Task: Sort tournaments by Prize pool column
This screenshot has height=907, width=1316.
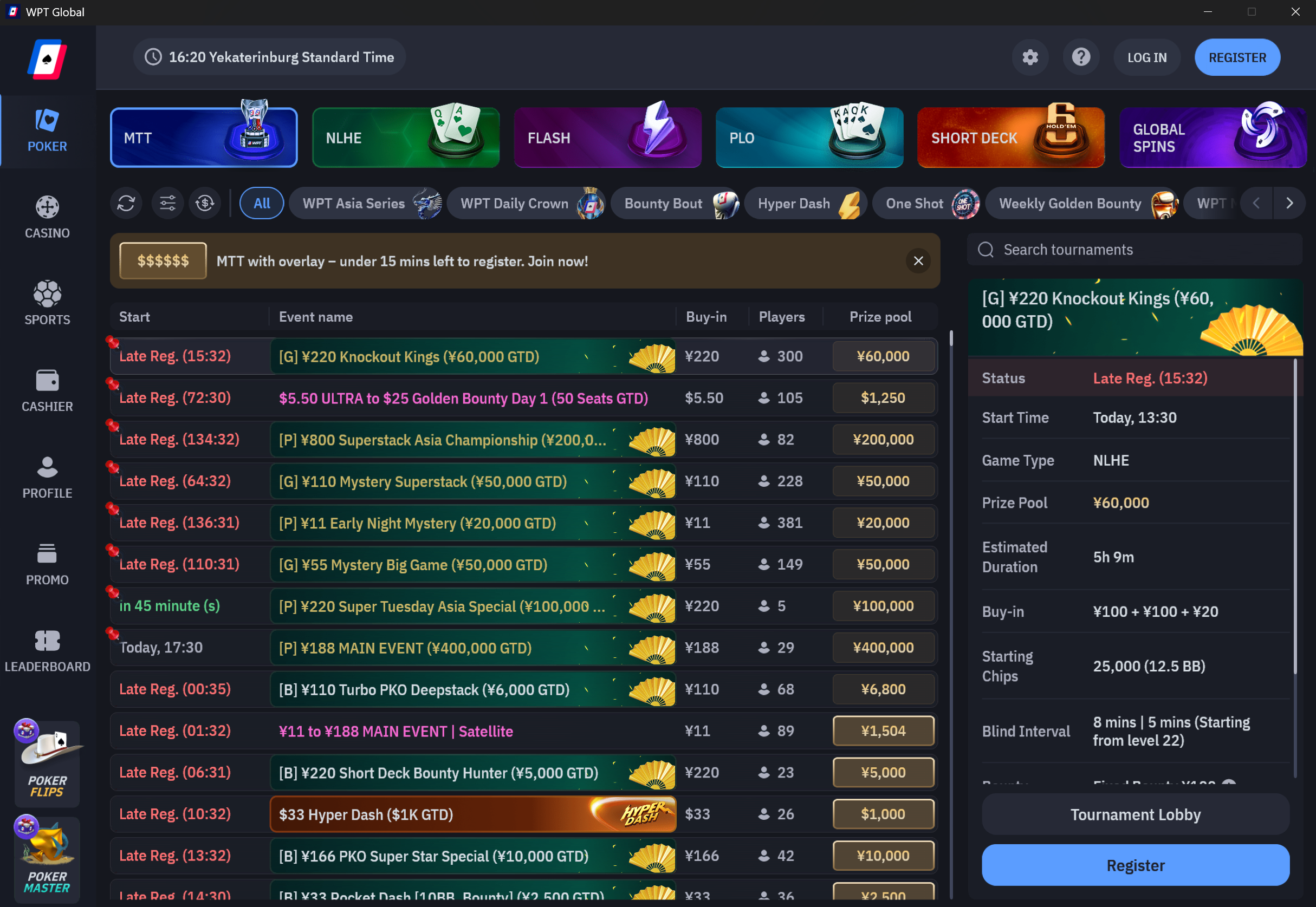Action: point(880,317)
